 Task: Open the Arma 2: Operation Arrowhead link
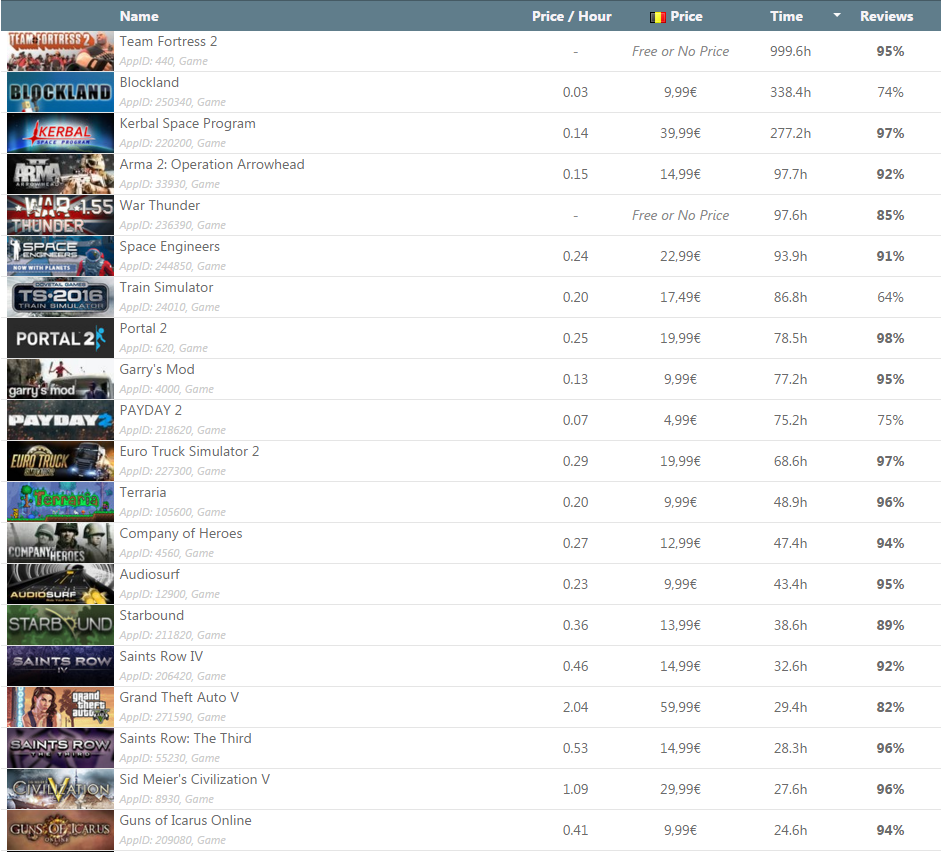click(212, 165)
